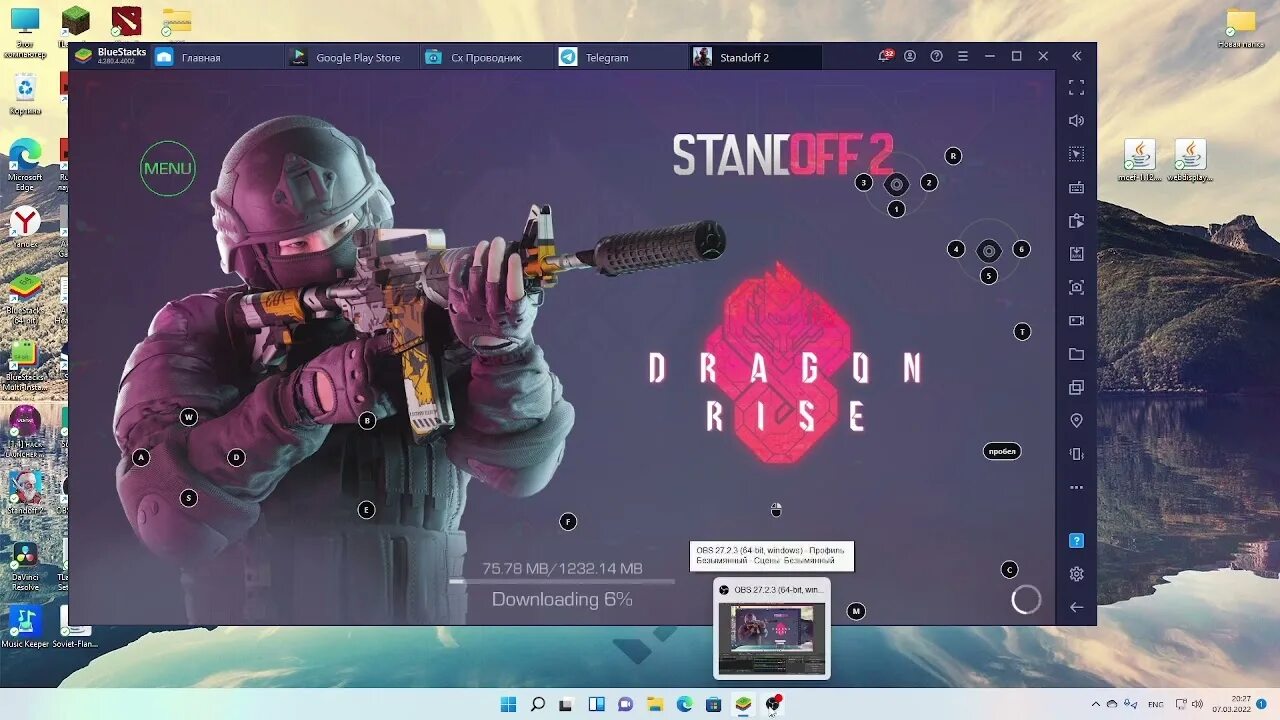Take a screenshot with the sidebar camera icon

[1076, 287]
